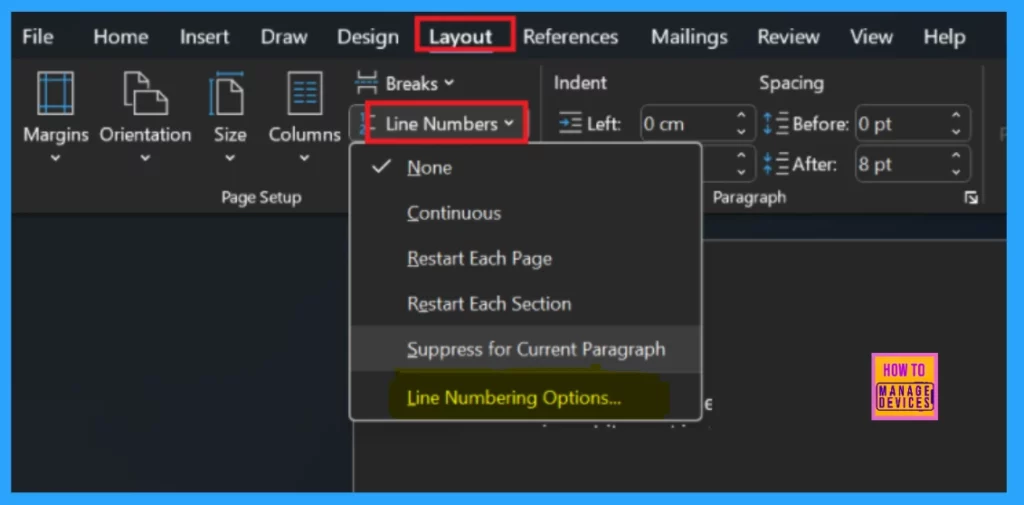The image size is (1024, 505).
Task: Choose Restart Each Section option
Action: (526, 304)
